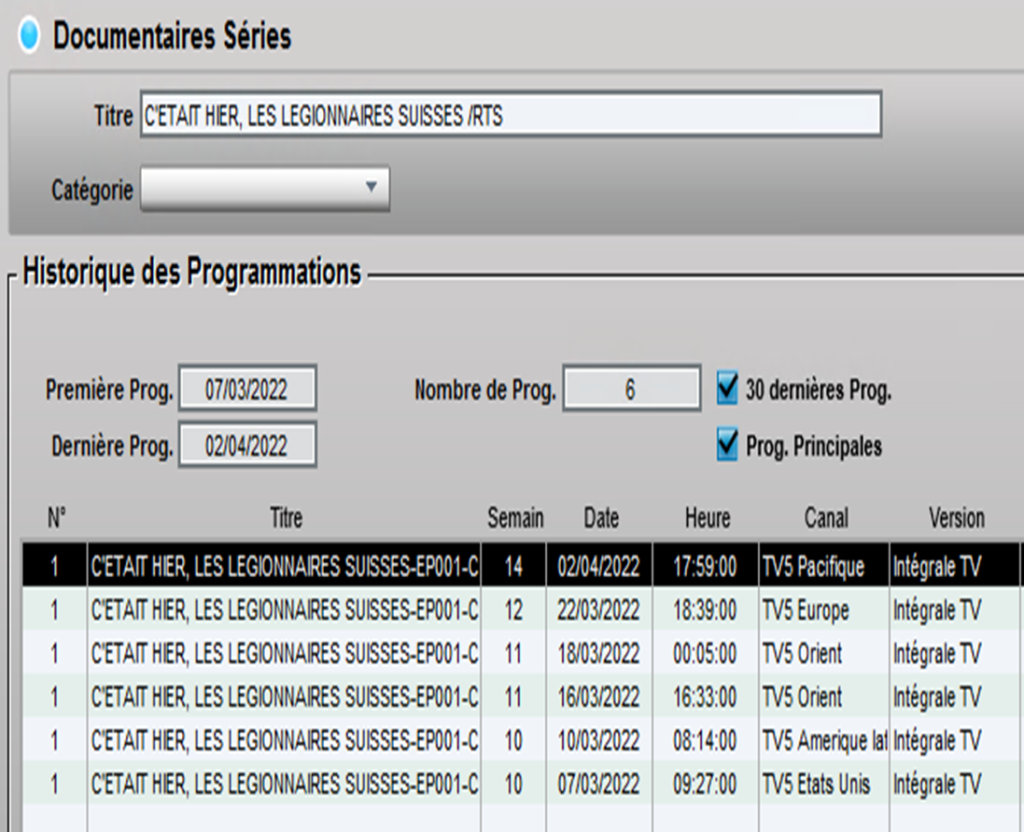The height and width of the screenshot is (832, 1024).
Task: Click the 18:39:00 heure cell
Action: pyautogui.click(x=705, y=610)
